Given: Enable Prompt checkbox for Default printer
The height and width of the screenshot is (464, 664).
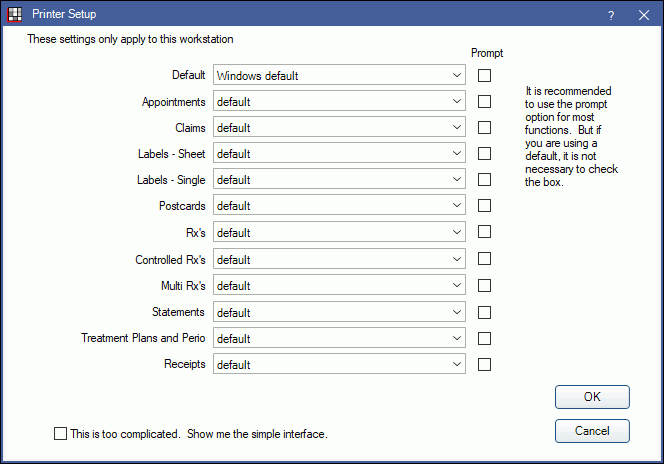Looking at the screenshot, I should [x=484, y=75].
